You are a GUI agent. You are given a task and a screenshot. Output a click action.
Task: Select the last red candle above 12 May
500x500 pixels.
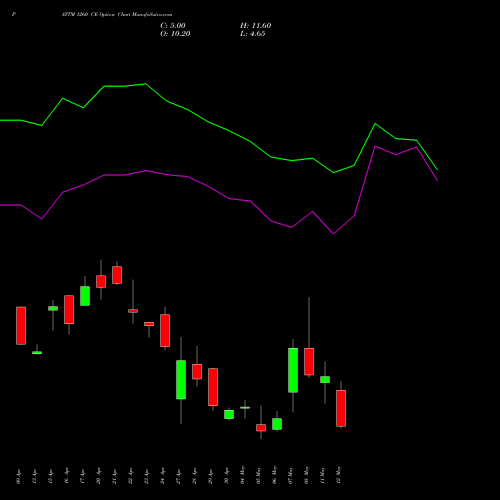341,408
